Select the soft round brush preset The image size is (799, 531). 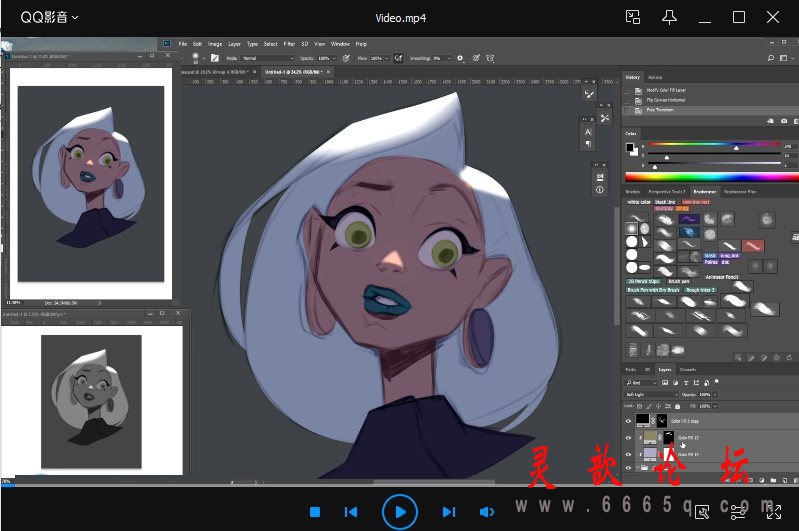point(631,228)
